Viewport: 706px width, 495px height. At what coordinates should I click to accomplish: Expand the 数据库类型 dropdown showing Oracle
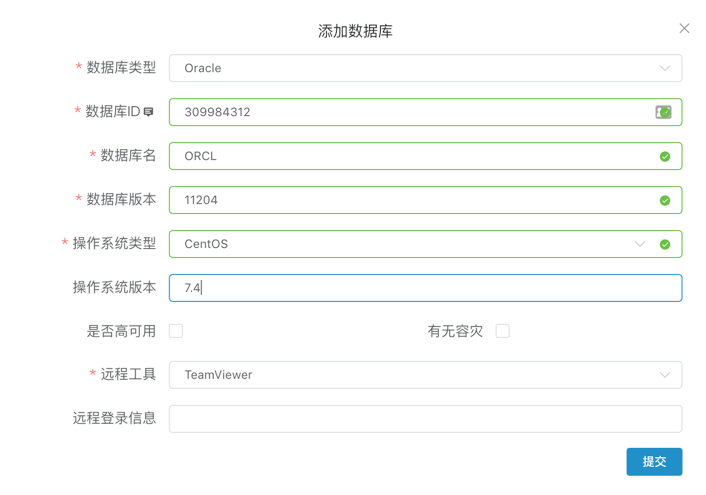point(664,68)
